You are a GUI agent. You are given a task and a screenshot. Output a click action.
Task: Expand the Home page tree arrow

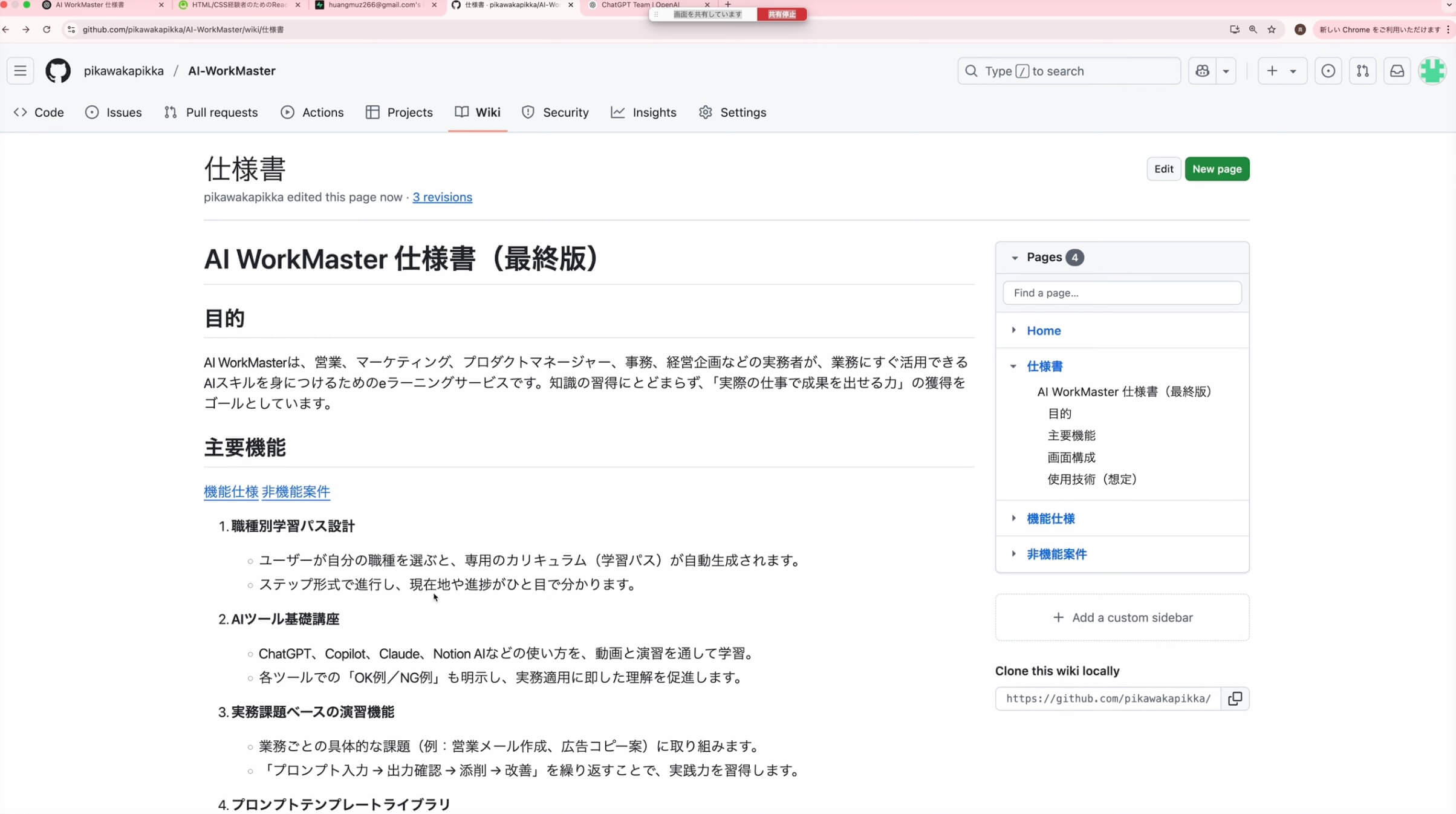click(x=1014, y=330)
